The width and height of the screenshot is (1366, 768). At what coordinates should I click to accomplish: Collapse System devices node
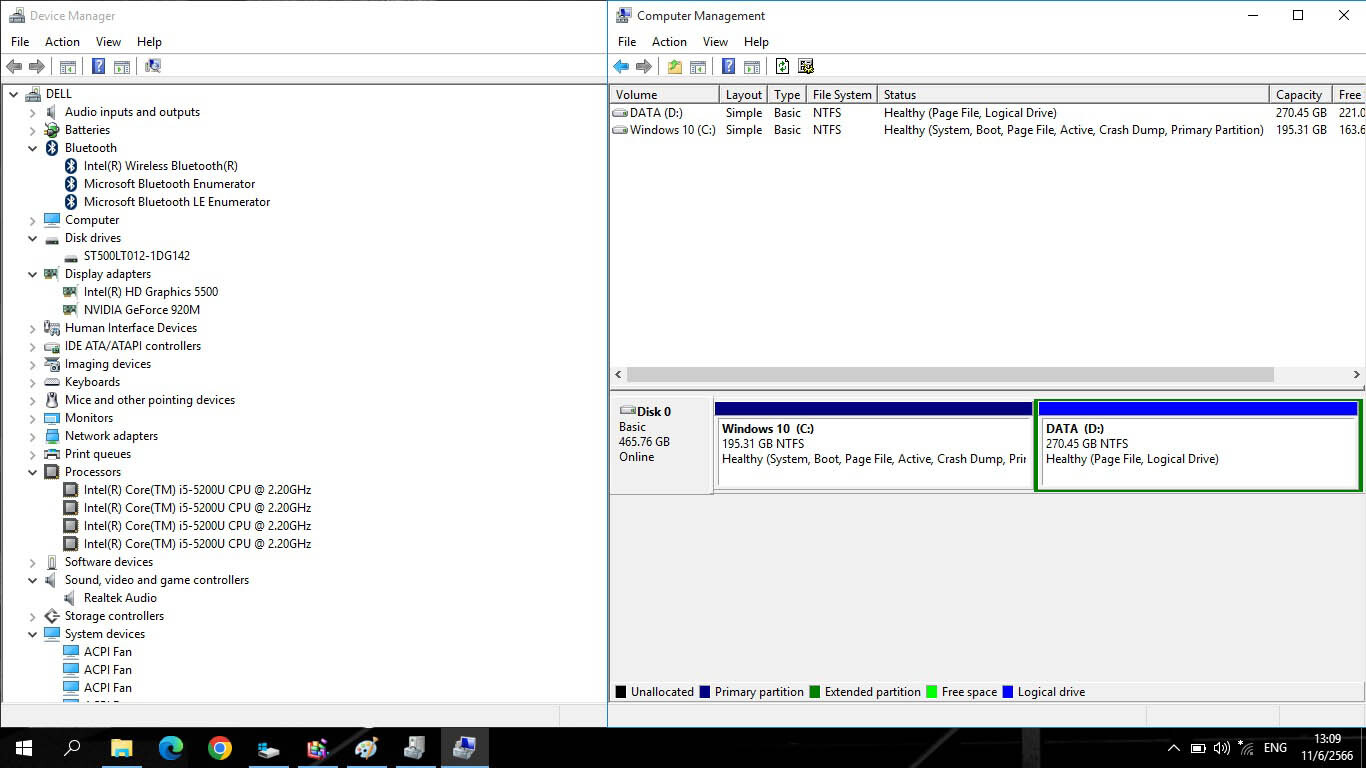coord(32,634)
